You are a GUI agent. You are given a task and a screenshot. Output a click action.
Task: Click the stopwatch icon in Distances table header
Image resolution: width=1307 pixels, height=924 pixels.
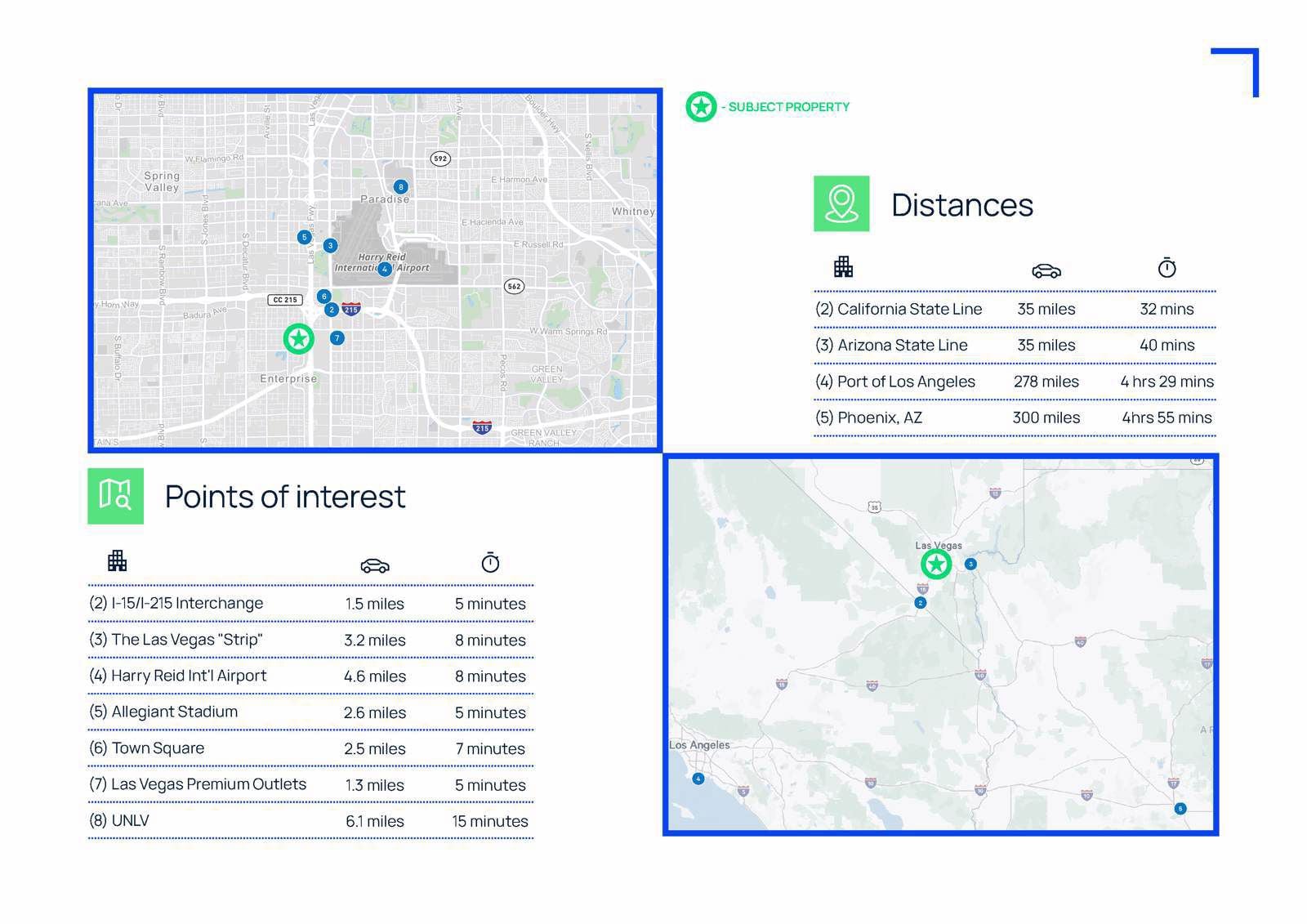point(1166,267)
